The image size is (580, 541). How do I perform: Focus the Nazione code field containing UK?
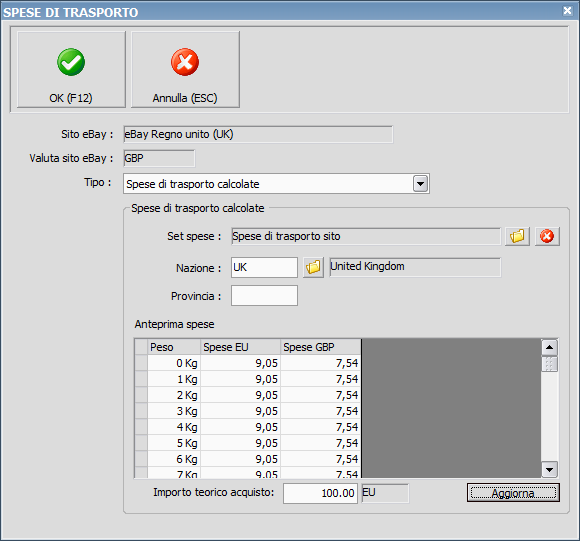(264, 267)
